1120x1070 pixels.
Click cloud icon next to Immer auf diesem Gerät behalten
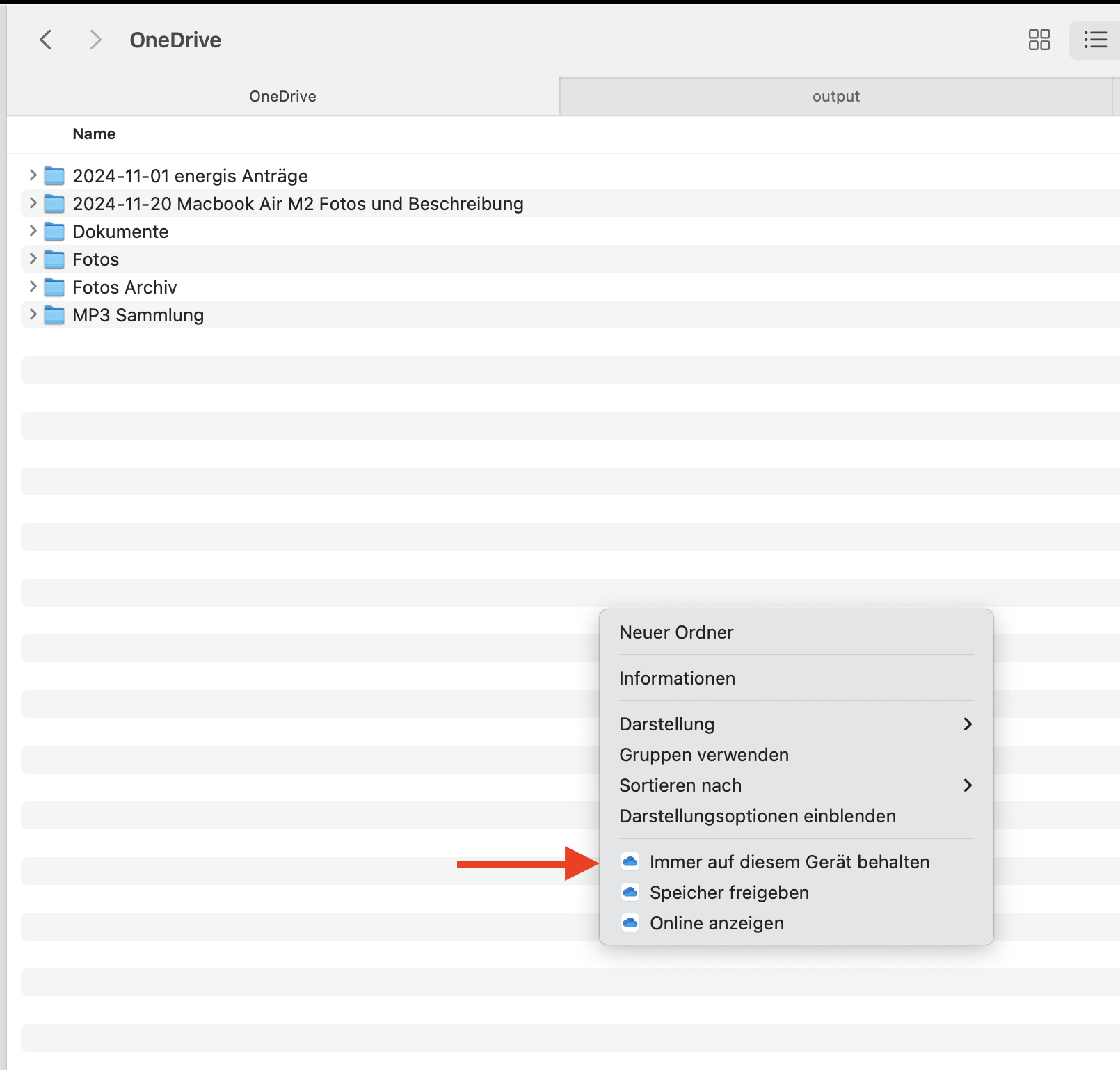tap(630, 861)
